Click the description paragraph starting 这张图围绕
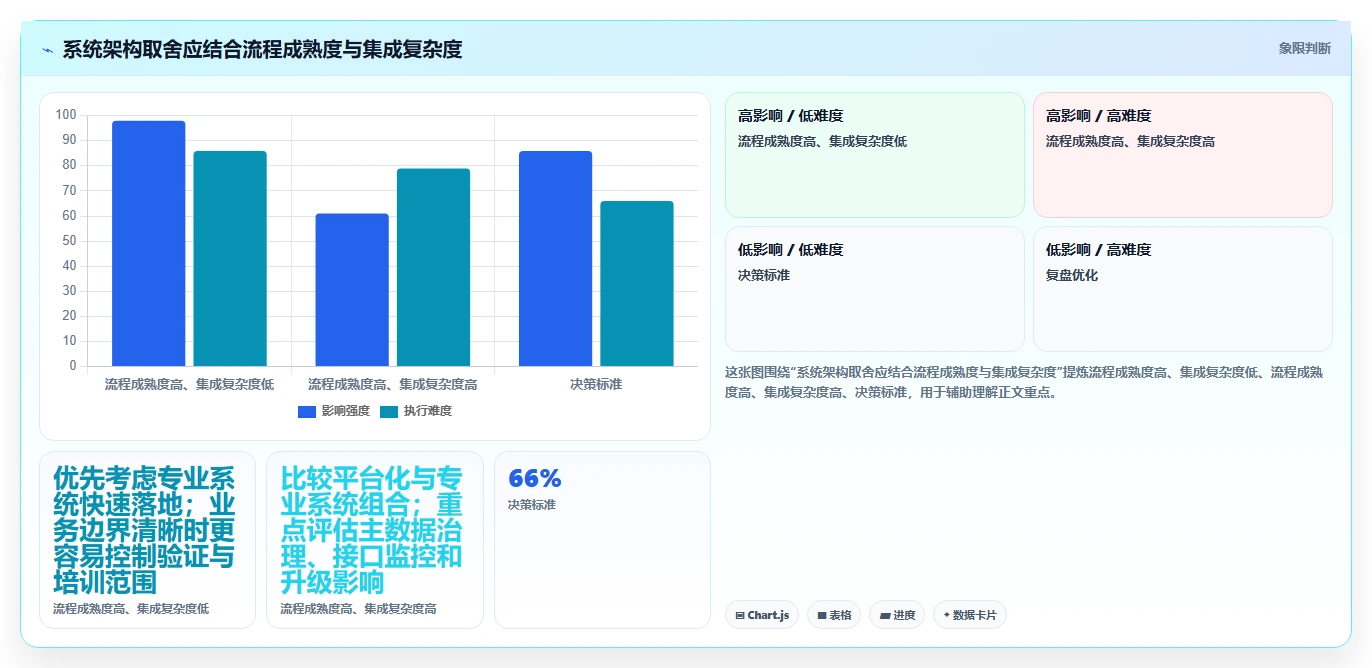The image size is (1372, 668). pyautogui.click(x=1024, y=382)
